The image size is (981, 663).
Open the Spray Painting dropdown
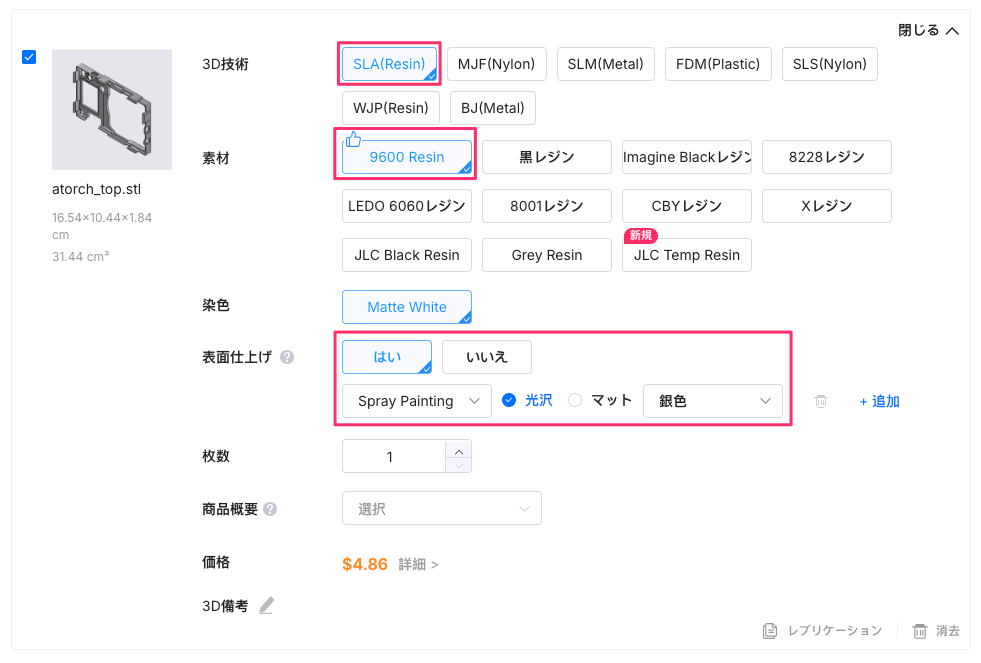[416, 401]
